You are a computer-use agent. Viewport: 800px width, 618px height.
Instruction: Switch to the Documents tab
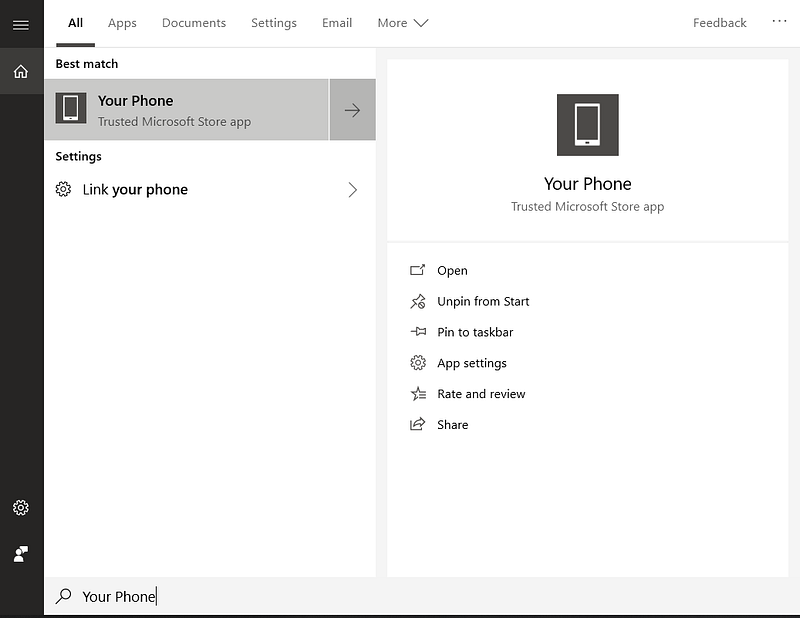(194, 23)
